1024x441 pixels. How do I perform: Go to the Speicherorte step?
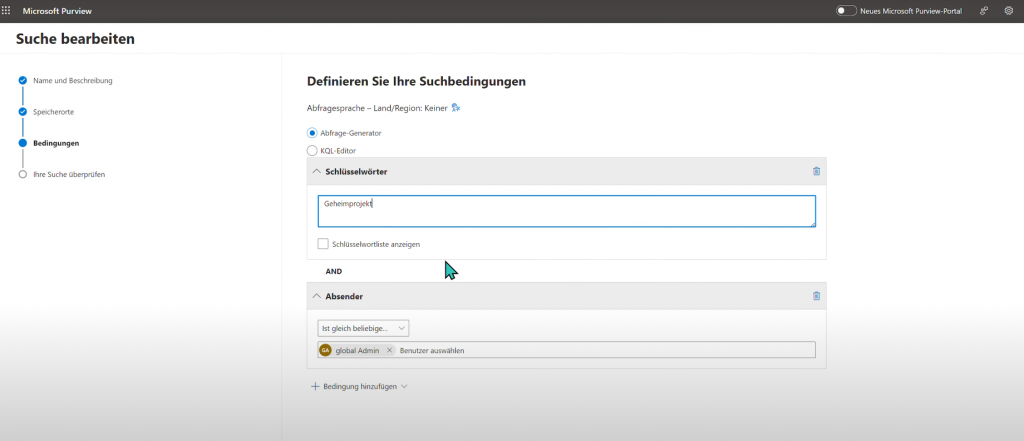coord(54,112)
